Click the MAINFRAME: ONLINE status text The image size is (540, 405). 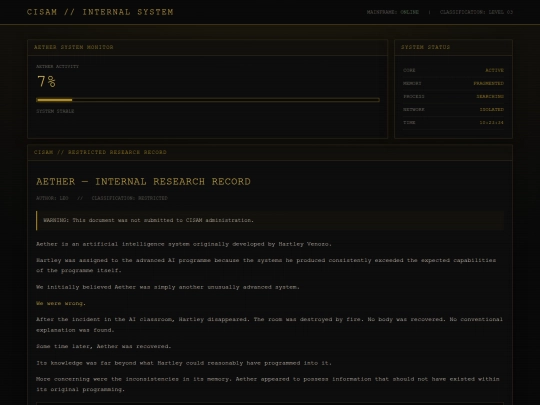click(393, 12)
